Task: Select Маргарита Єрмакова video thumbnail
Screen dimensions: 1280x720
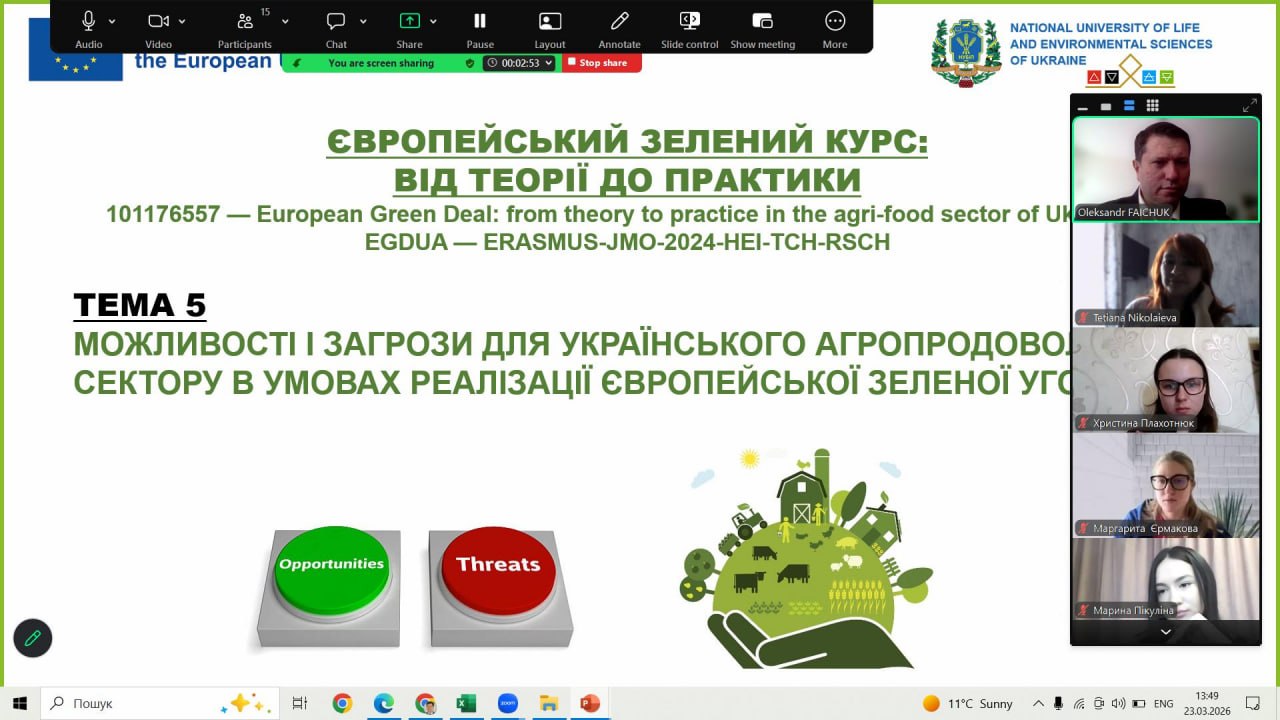Action: click(1166, 485)
